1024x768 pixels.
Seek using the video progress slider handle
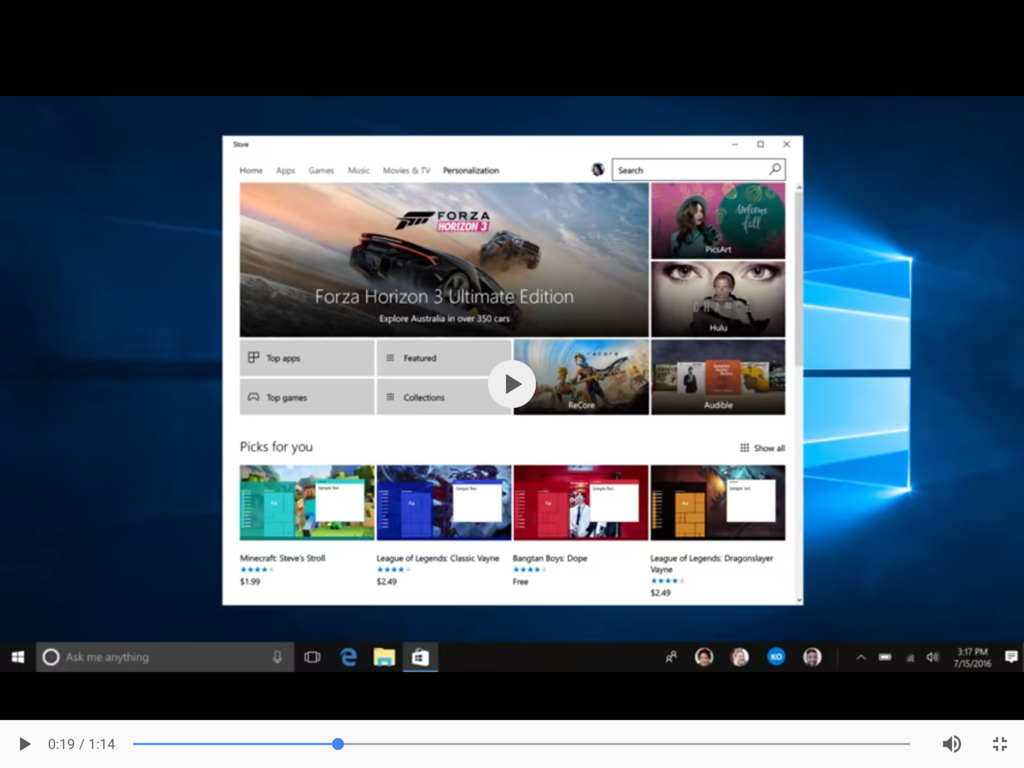click(338, 744)
